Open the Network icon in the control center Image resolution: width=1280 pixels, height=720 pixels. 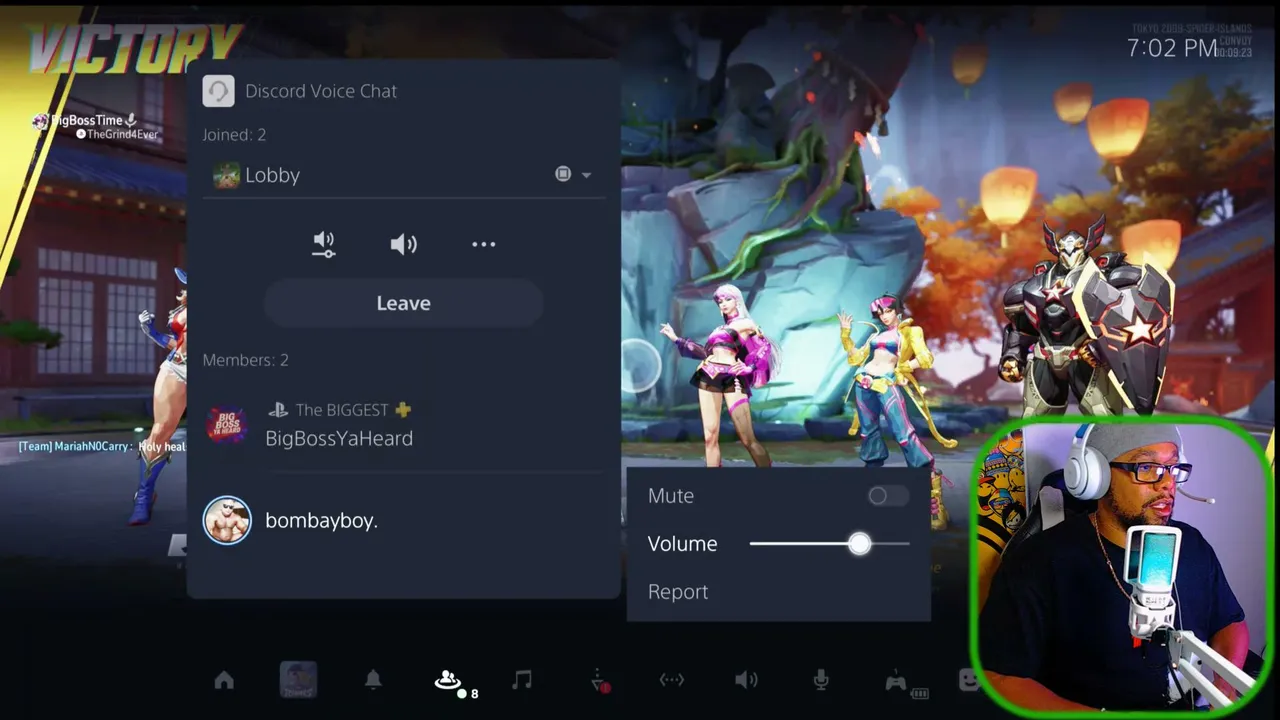click(672, 680)
